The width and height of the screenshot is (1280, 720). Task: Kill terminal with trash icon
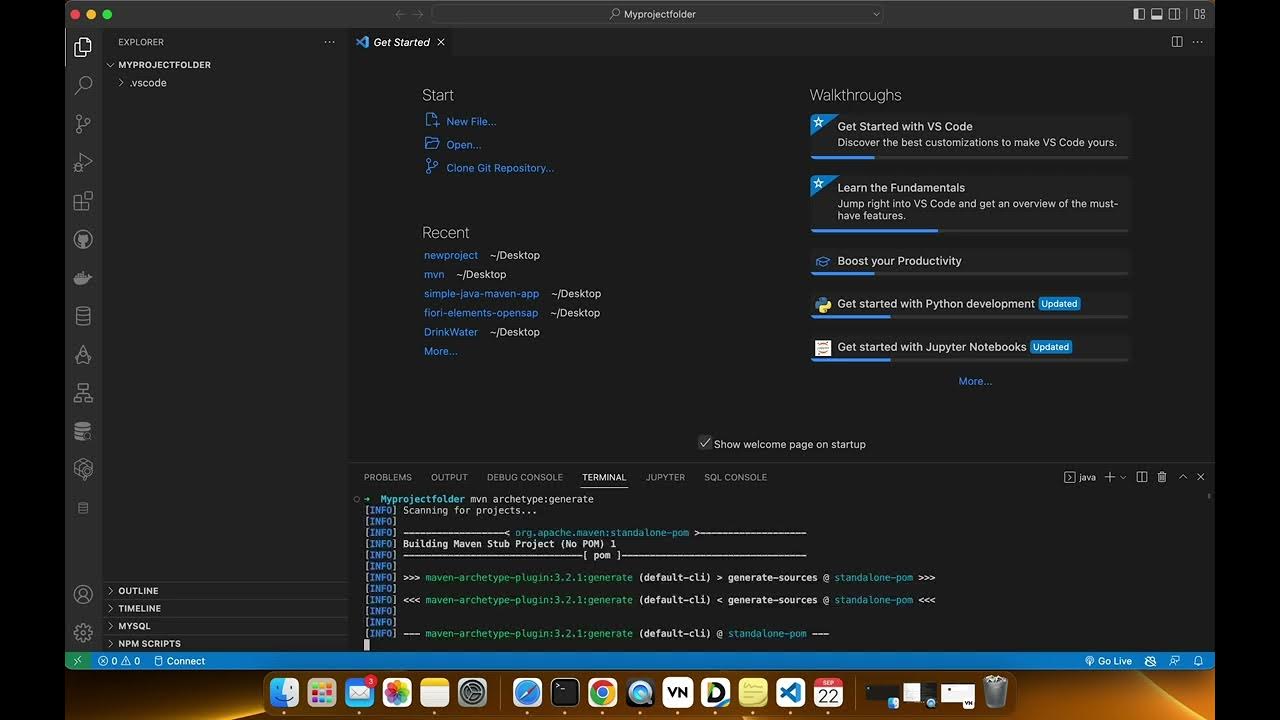(x=1162, y=477)
